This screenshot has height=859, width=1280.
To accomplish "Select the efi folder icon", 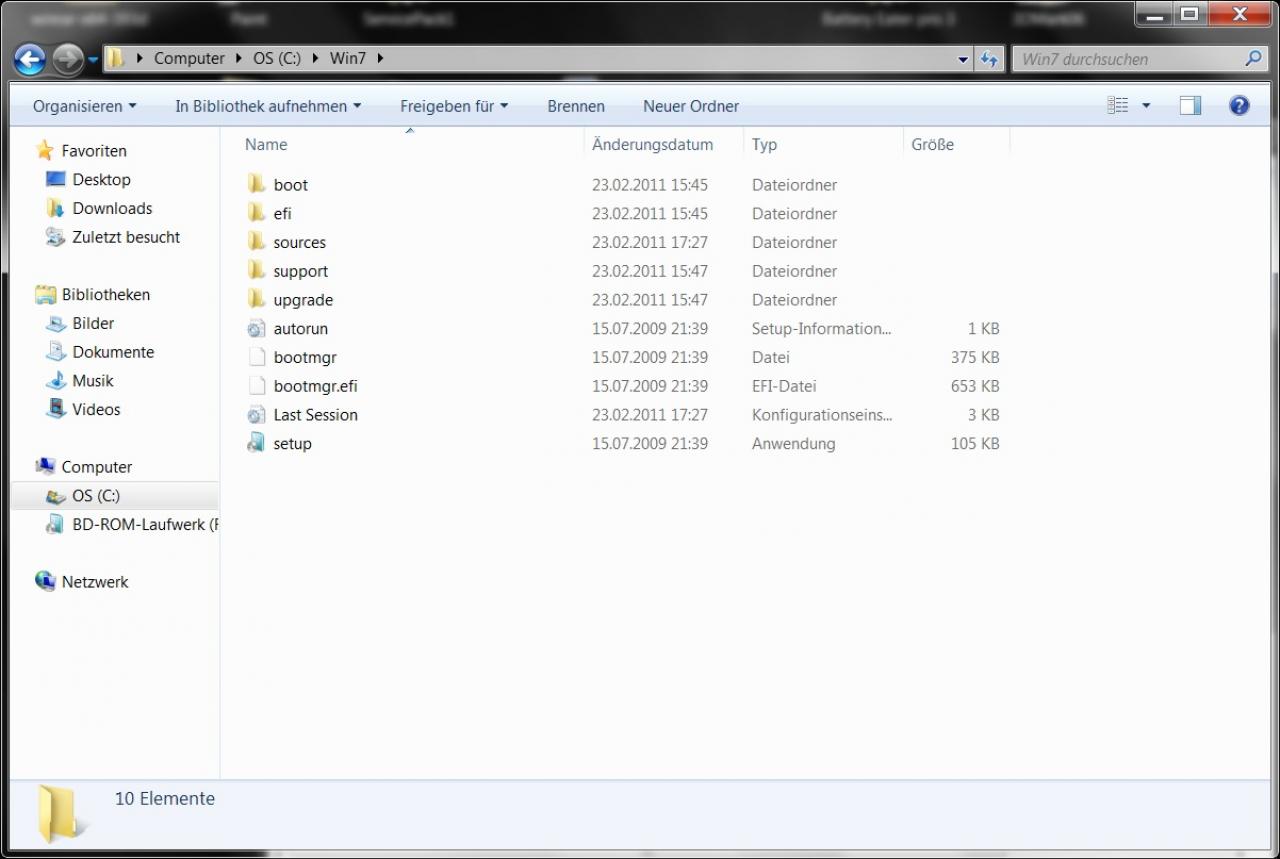I will coord(257,213).
